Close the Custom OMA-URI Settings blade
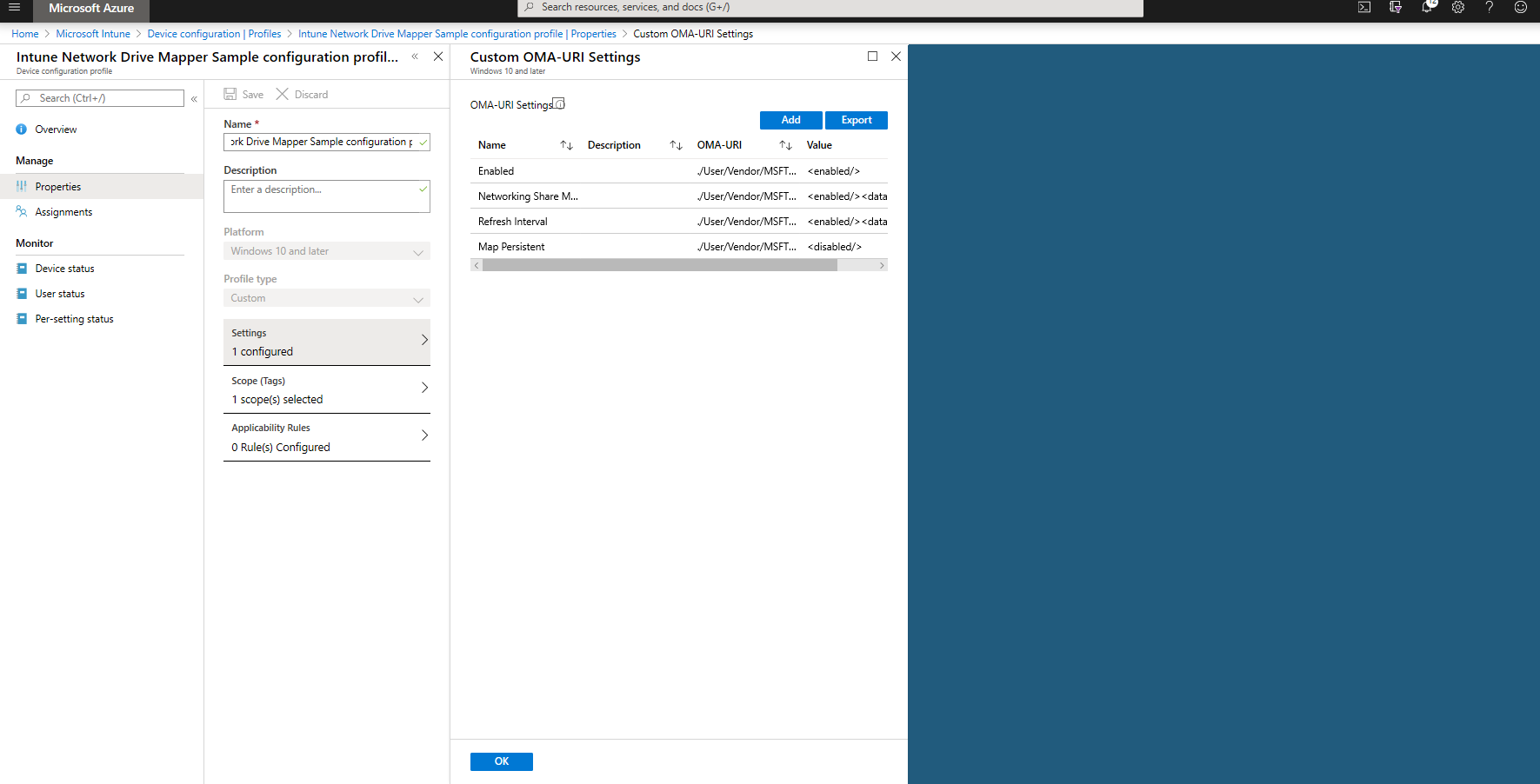1540x784 pixels. (x=896, y=56)
